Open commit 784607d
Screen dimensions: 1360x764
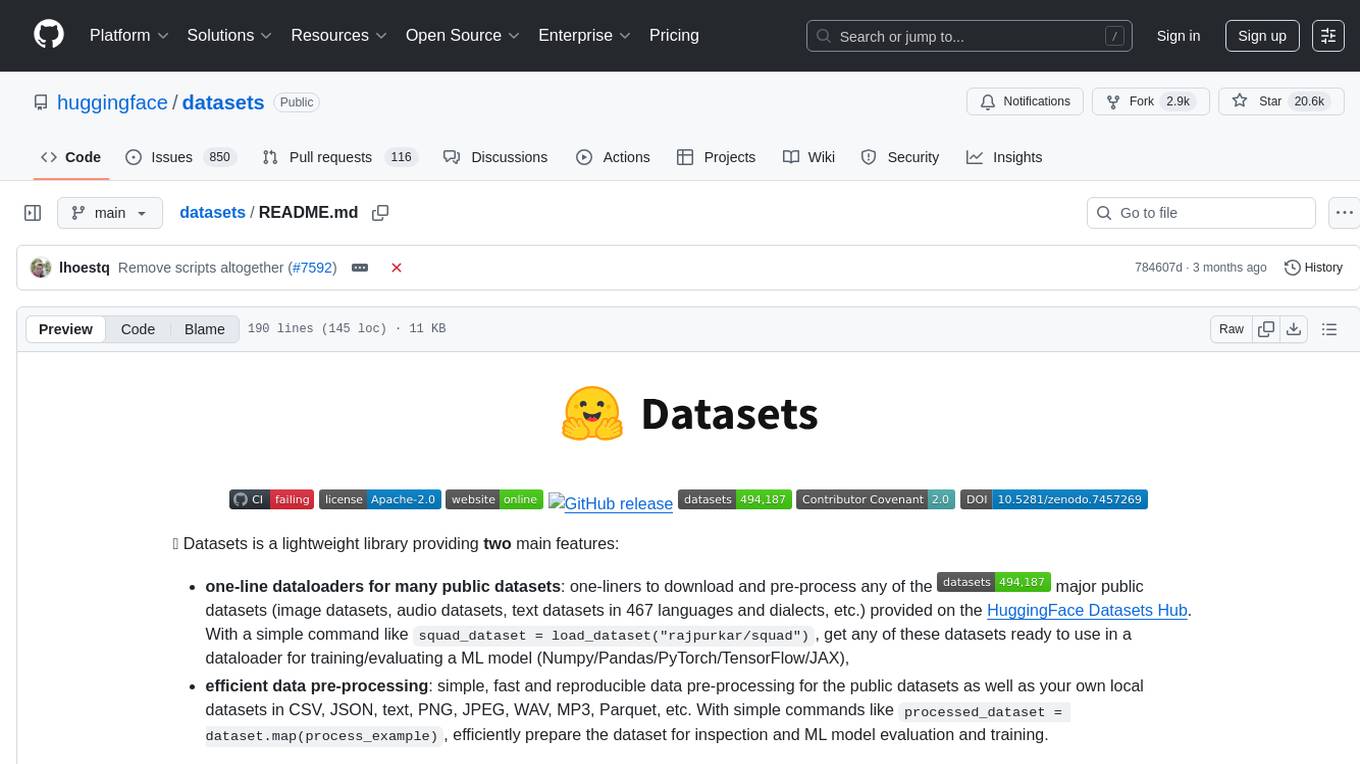(x=1158, y=268)
